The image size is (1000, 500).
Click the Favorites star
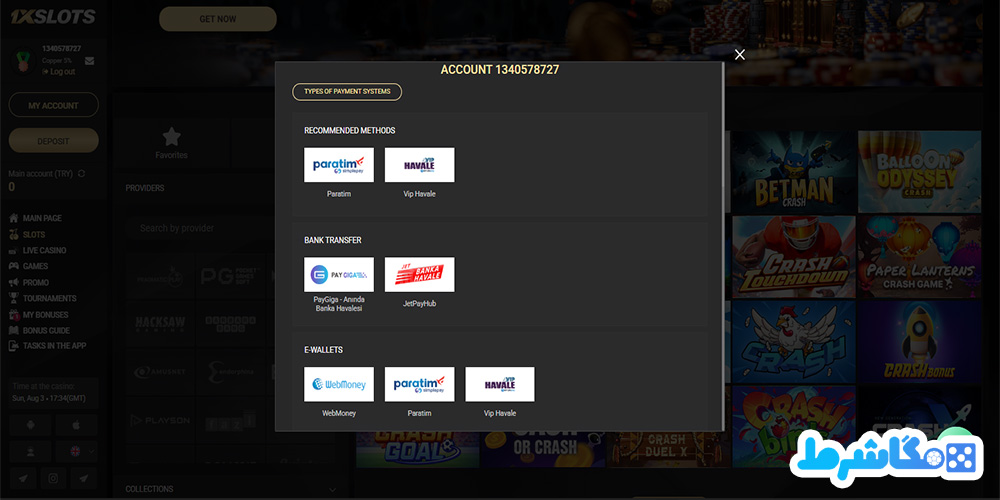click(x=172, y=136)
